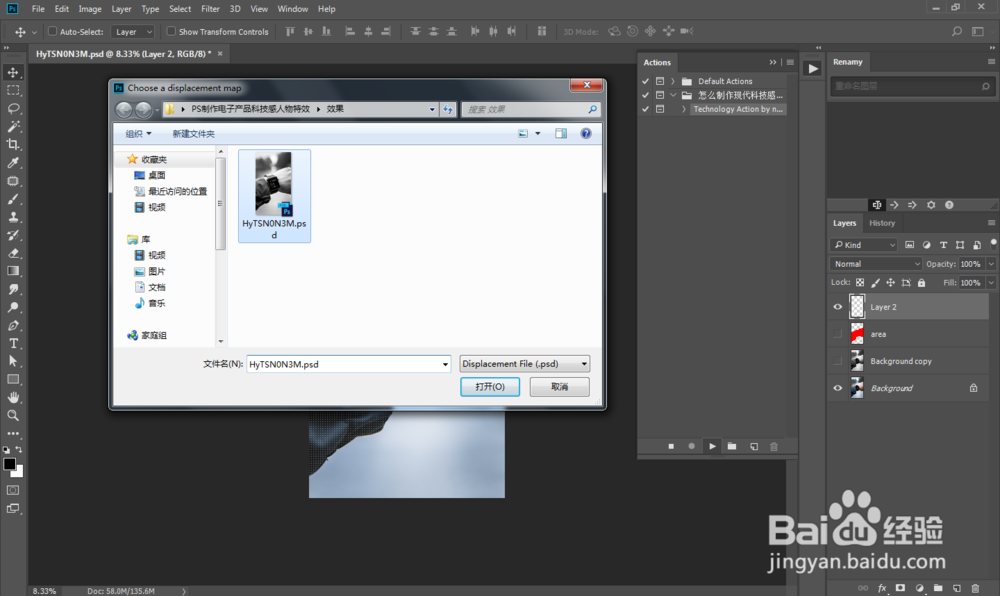1000x596 pixels.
Task: Create new action set folder icon
Action: pyautogui.click(x=732, y=446)
